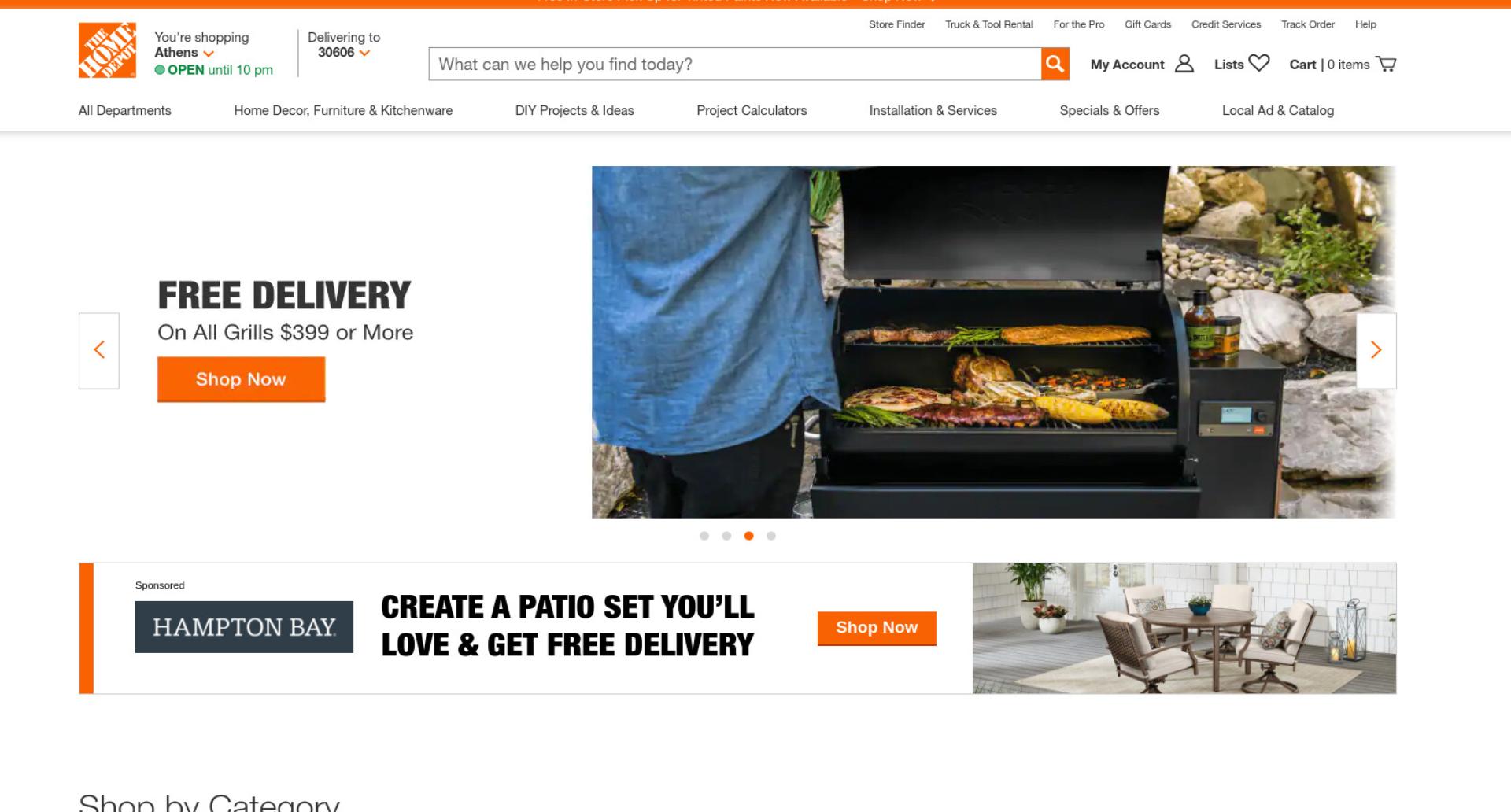Click Shop Now in patio set banner
Image resolution: width=1511 pixels, height=812 pixels.
click(x=877, y=628)
